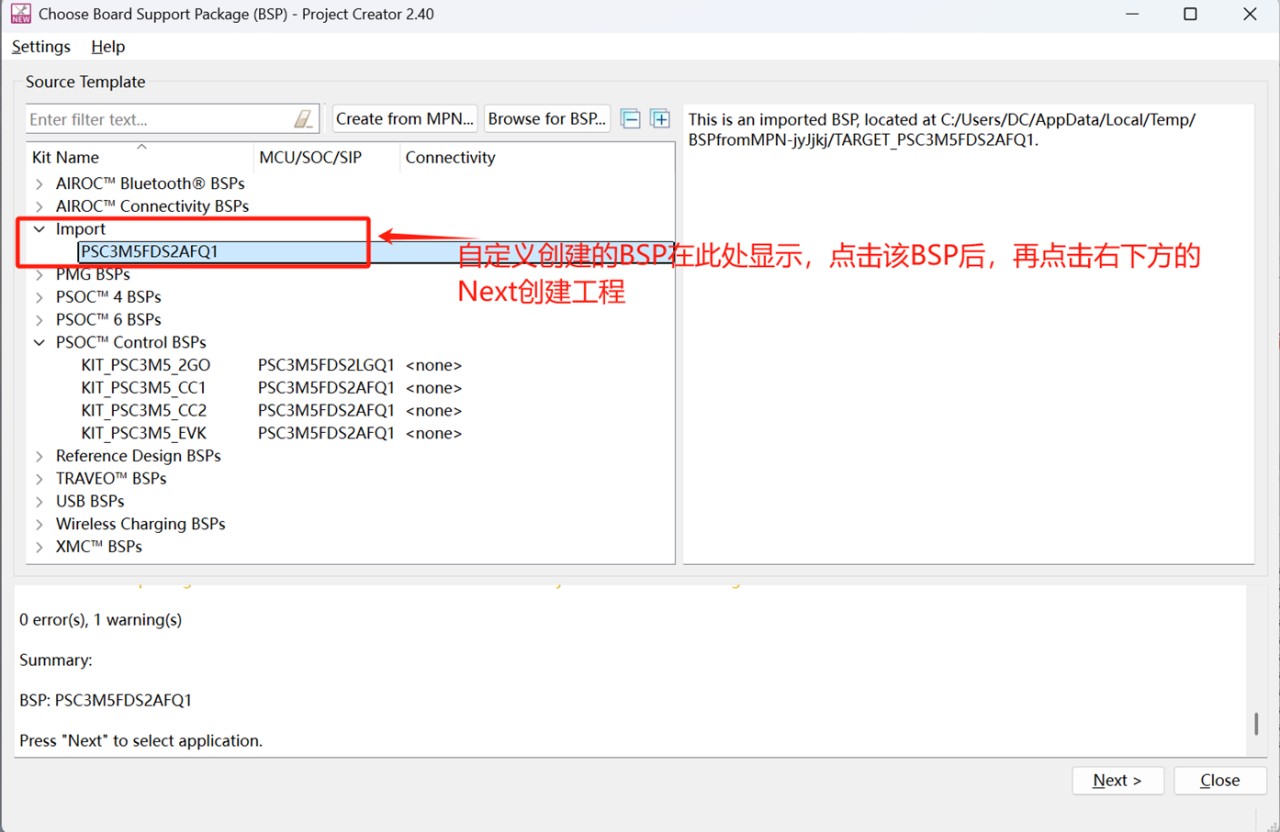Click the log panel vertical scrollbar
This screenshot has height=832, width=1280.
1256,722
